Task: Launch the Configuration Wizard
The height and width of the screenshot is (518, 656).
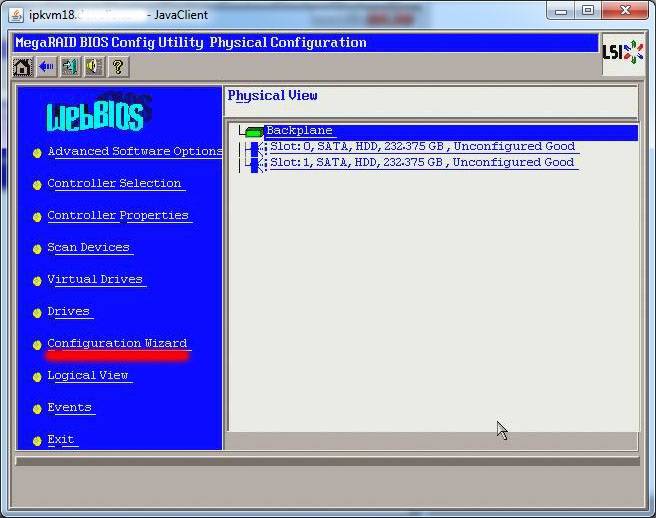Action: pos(117,344)
